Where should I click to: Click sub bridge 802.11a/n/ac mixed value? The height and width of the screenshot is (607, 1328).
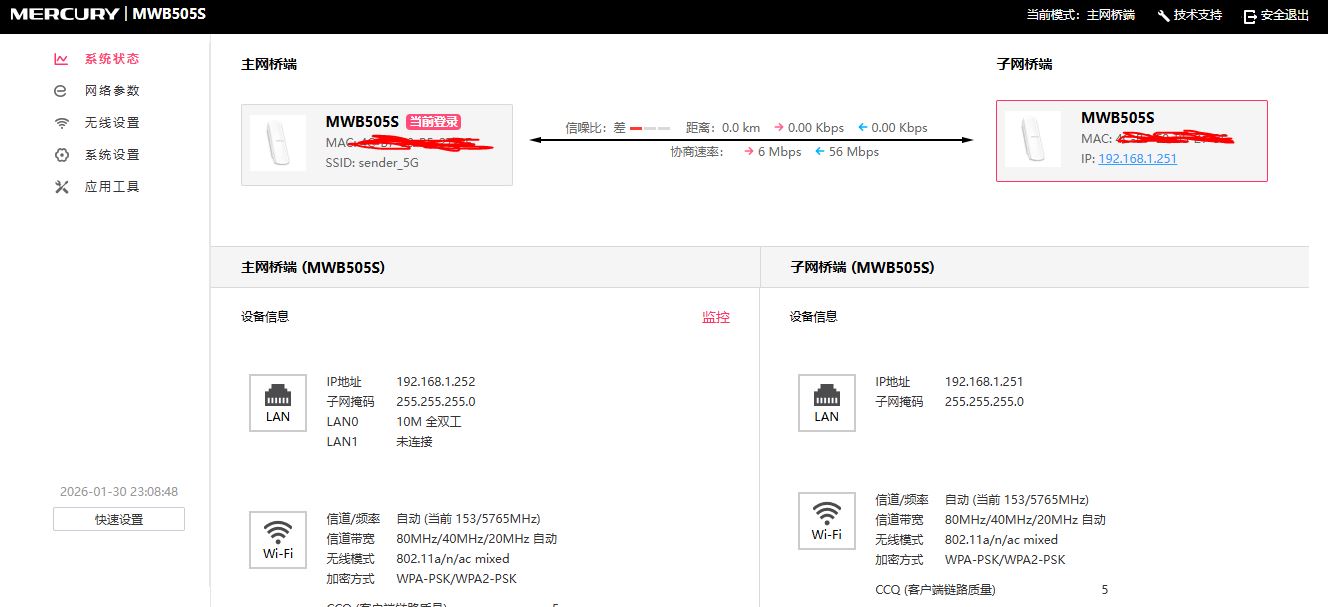pos(1001,540)
